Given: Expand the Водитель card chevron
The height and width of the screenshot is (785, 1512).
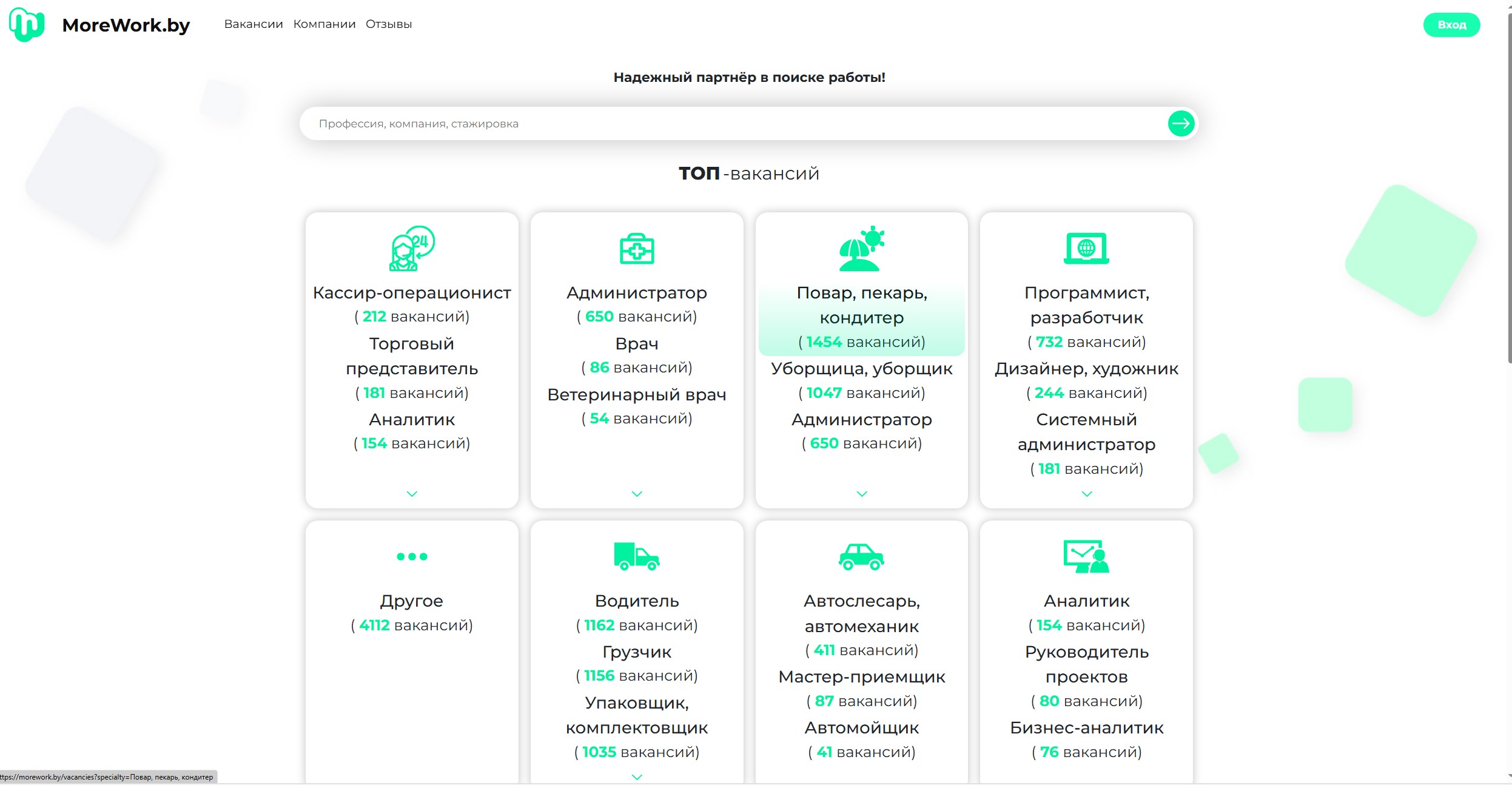Looking at the screenshot, I should coord(637,777).
